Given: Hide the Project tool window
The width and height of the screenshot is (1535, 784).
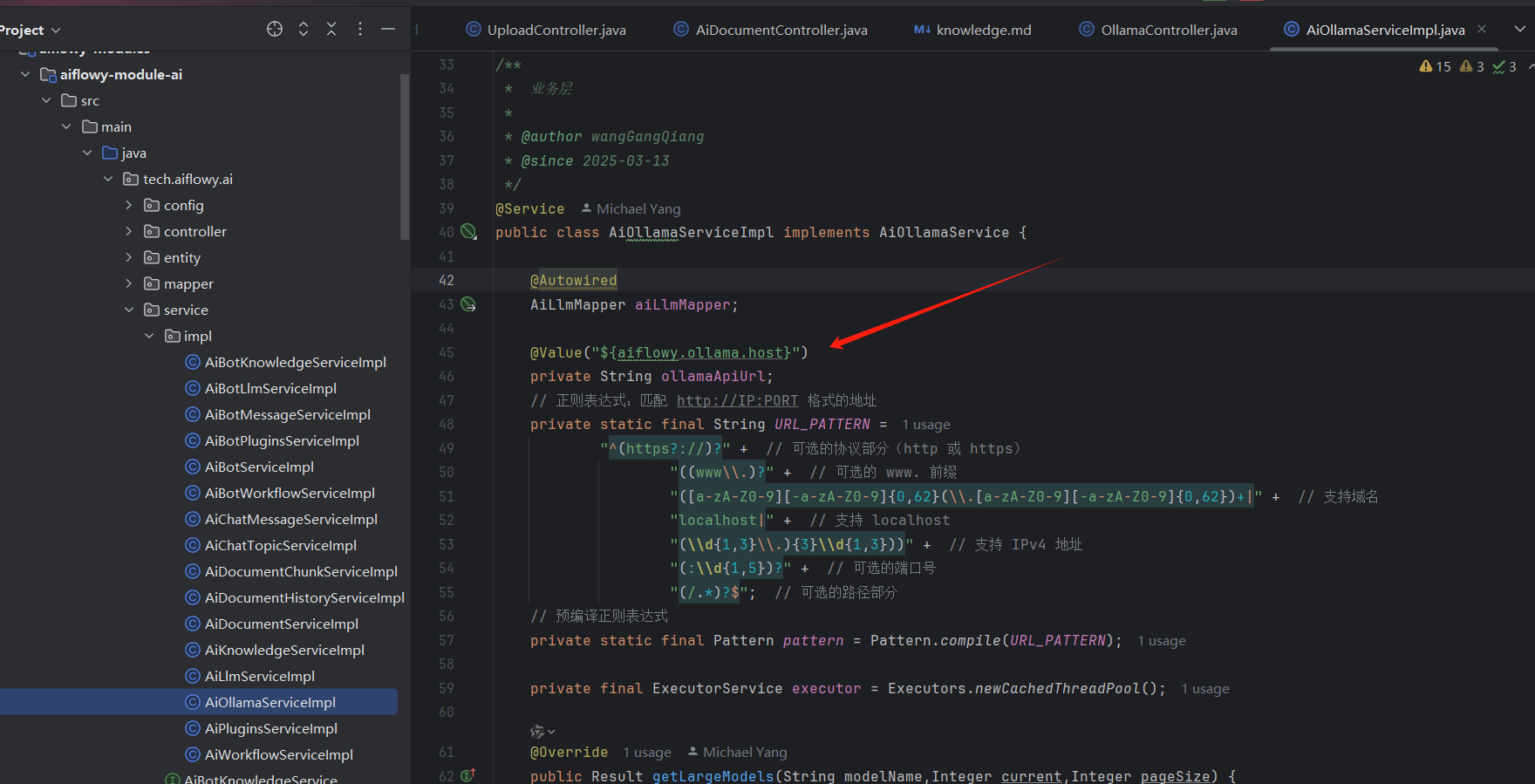Looking at the screenshot, I should 388,29.
